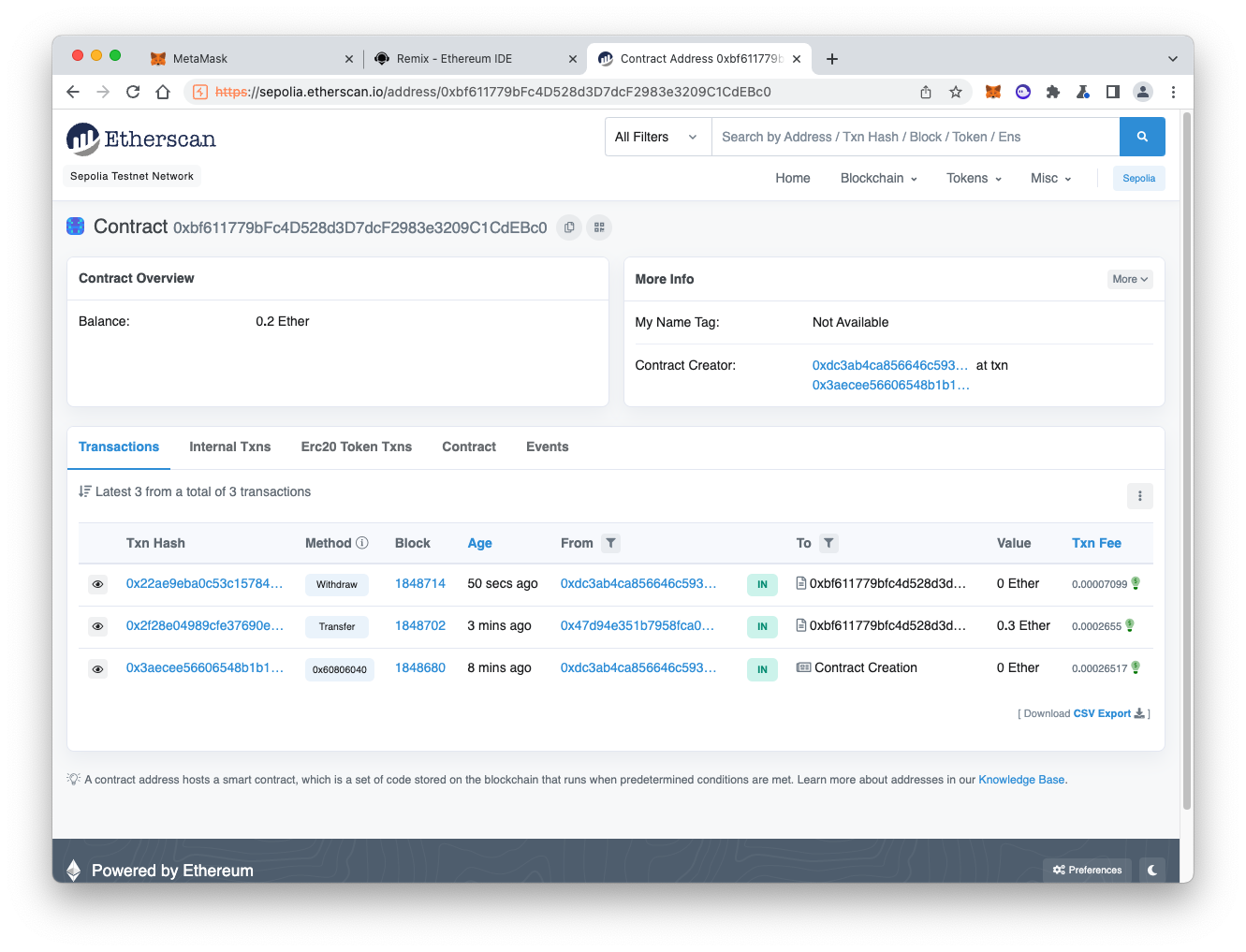Click the blue search magnifier button
This screenshot has height=952, width=1246.
click(x=1142, y=137)
